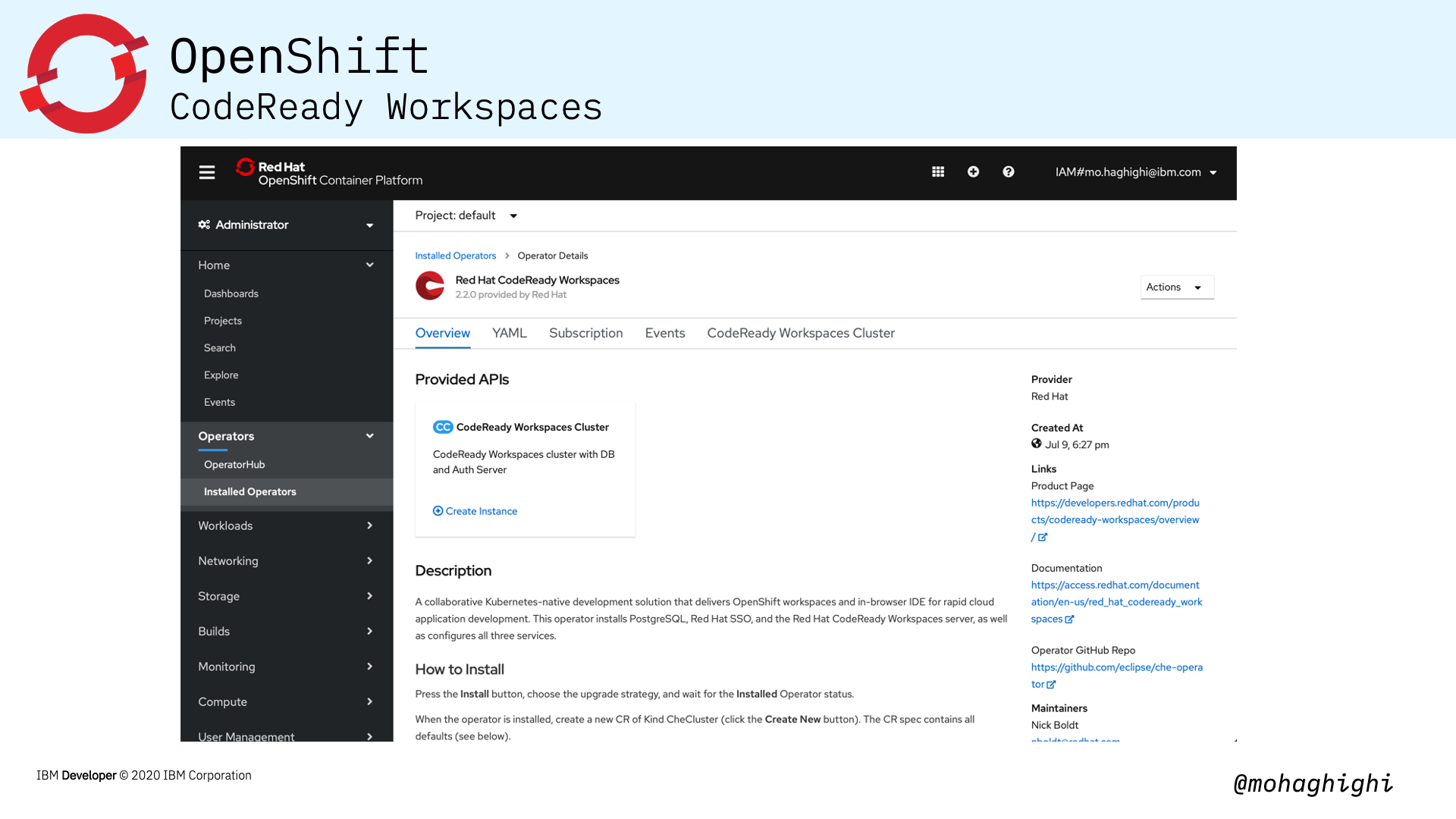
Task: Click the Red Hat CodeReady Workspaces operator logo
Action: 430,286
